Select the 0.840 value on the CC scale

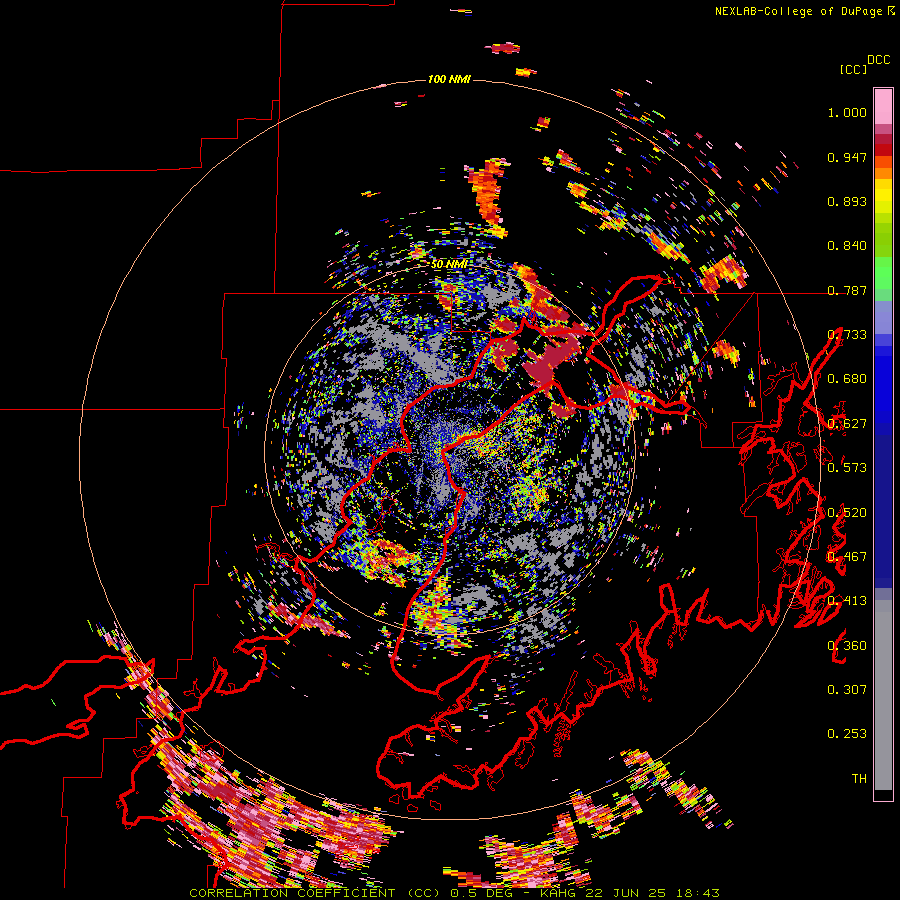click(847, 246)
